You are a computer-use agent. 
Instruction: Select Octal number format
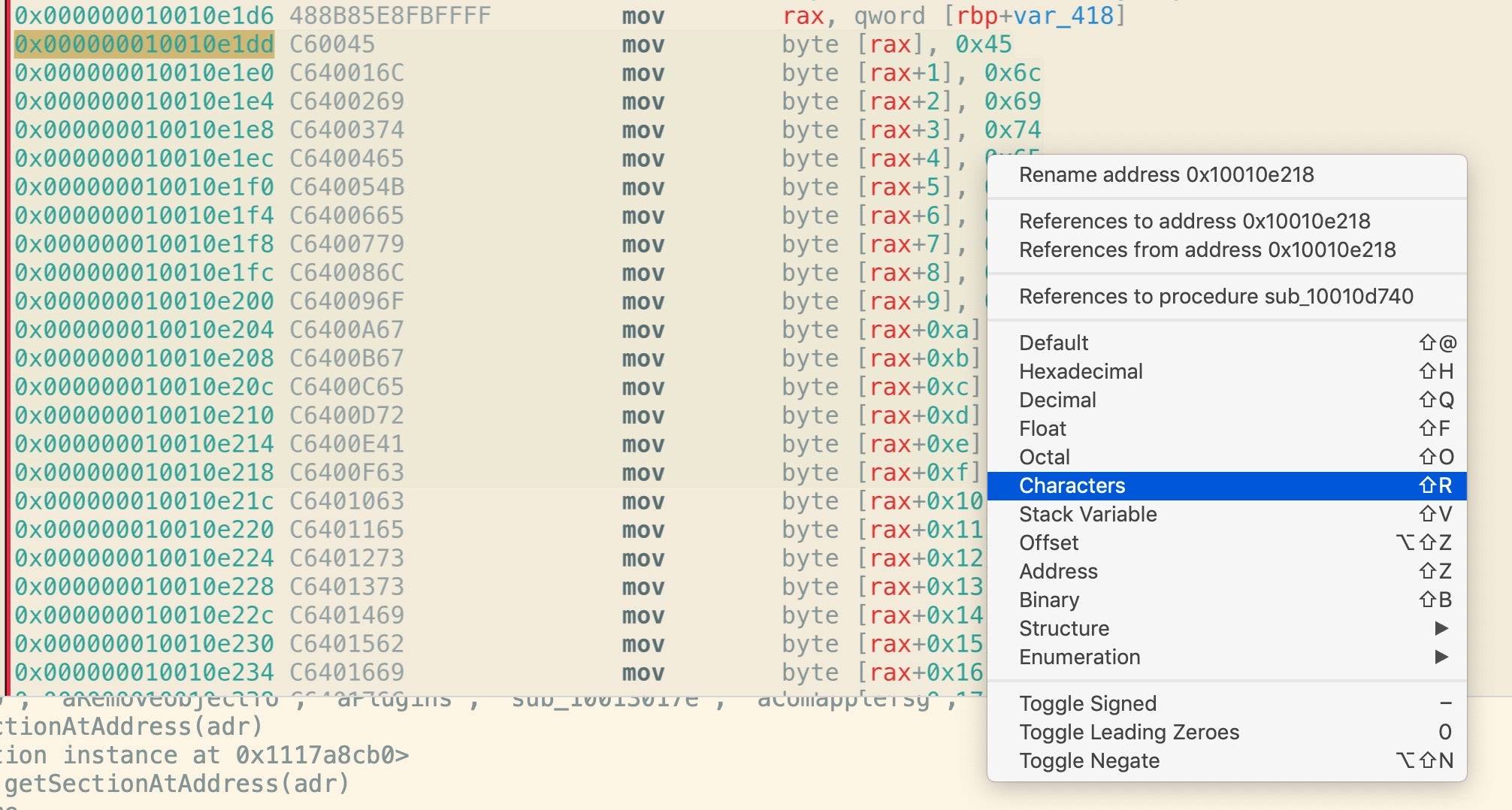pyautogui.click(x=1044, y=457)
